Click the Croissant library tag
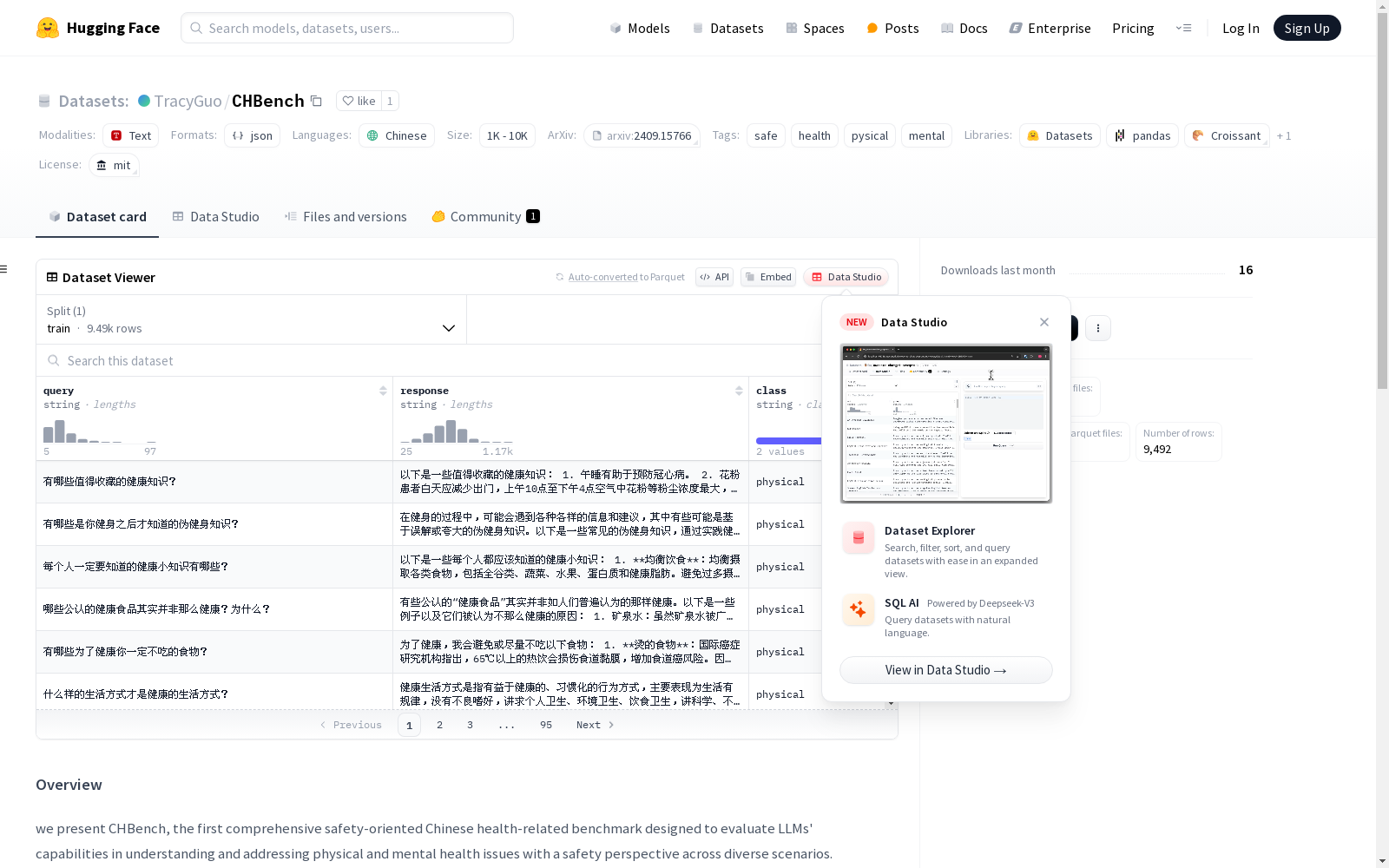The height and width of the screenshot is (868, 1389). click(x=1227, y=135)
